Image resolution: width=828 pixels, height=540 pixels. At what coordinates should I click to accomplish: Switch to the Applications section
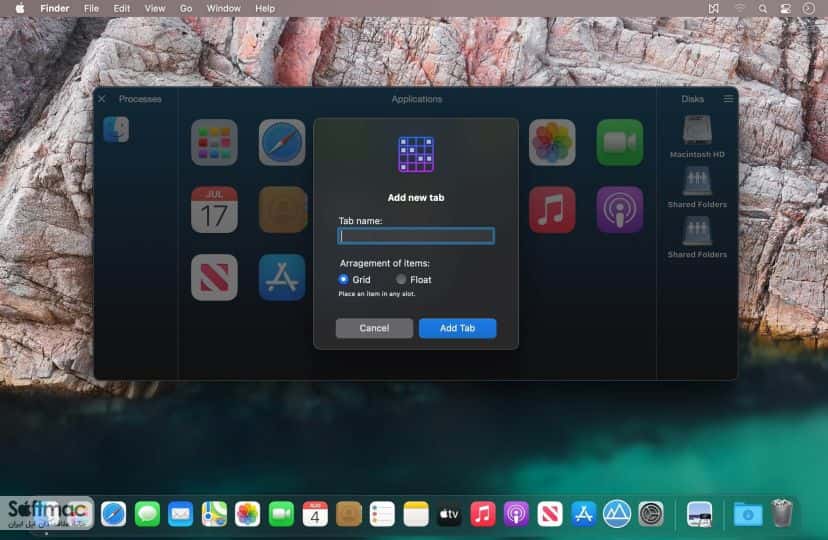pyautogui.click(x=417, y=99)
